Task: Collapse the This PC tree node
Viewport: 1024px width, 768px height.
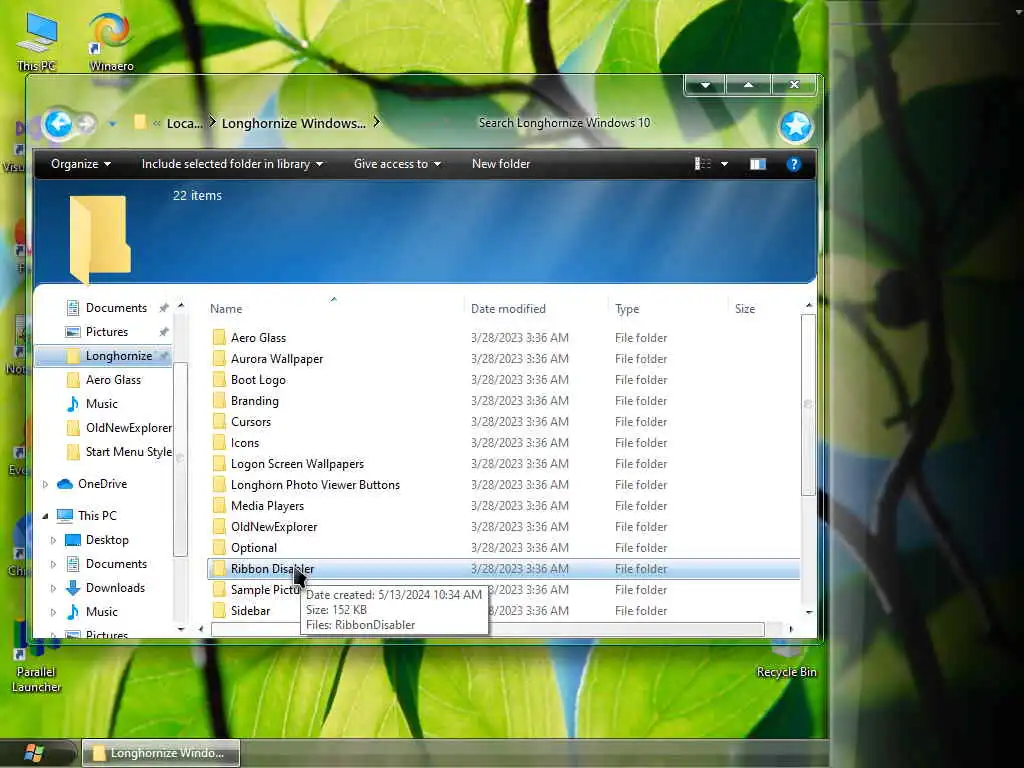Action: (45, 516)
